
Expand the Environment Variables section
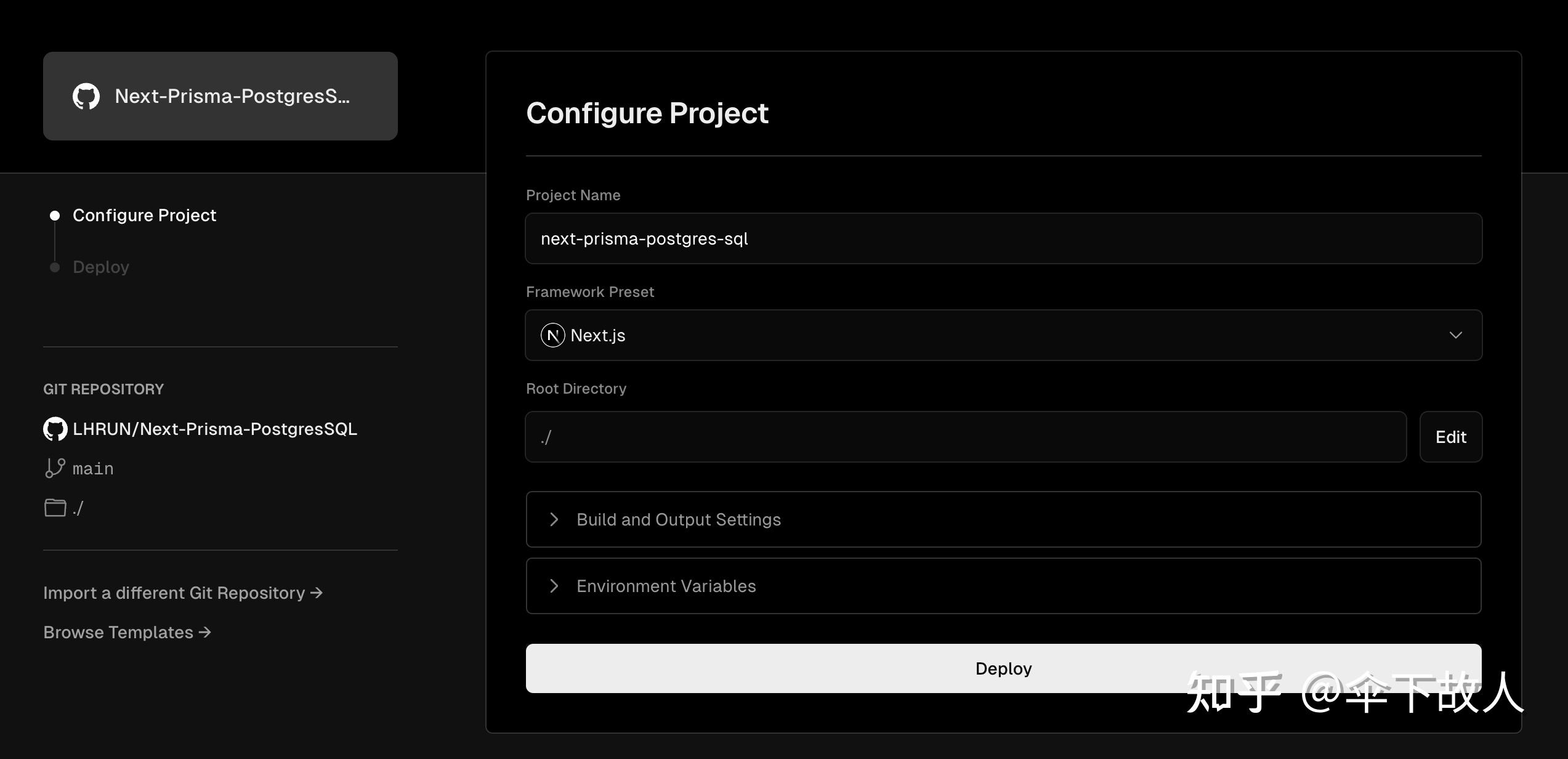[x=666, y=586]
